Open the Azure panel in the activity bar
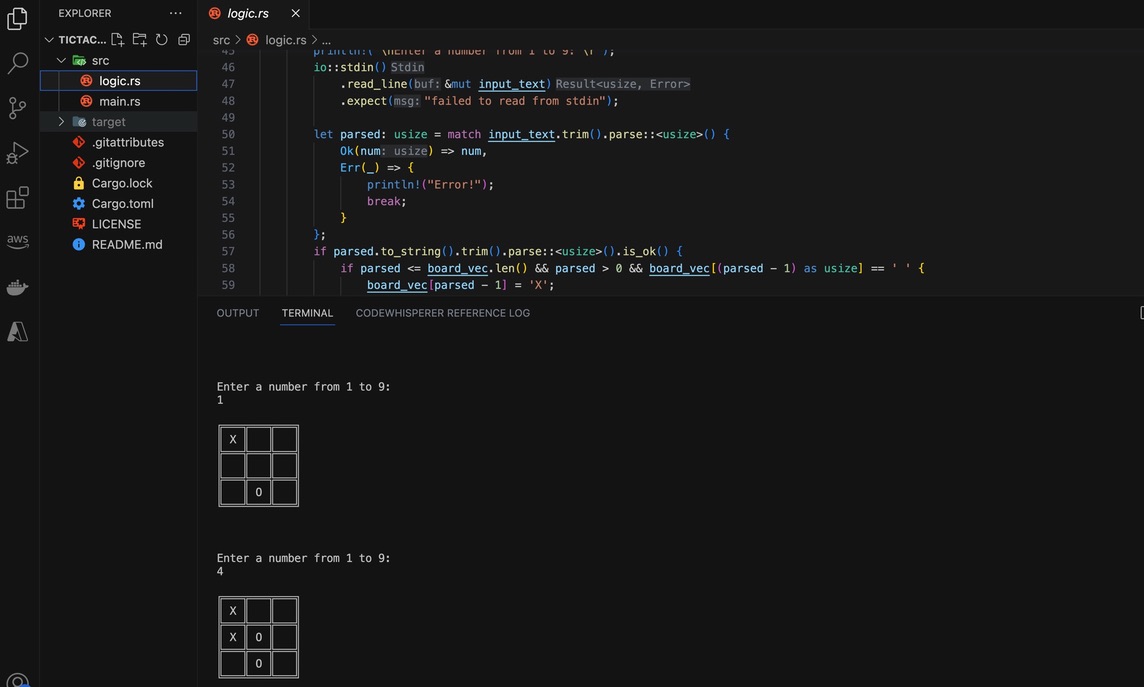 click(x=17, y=332)
